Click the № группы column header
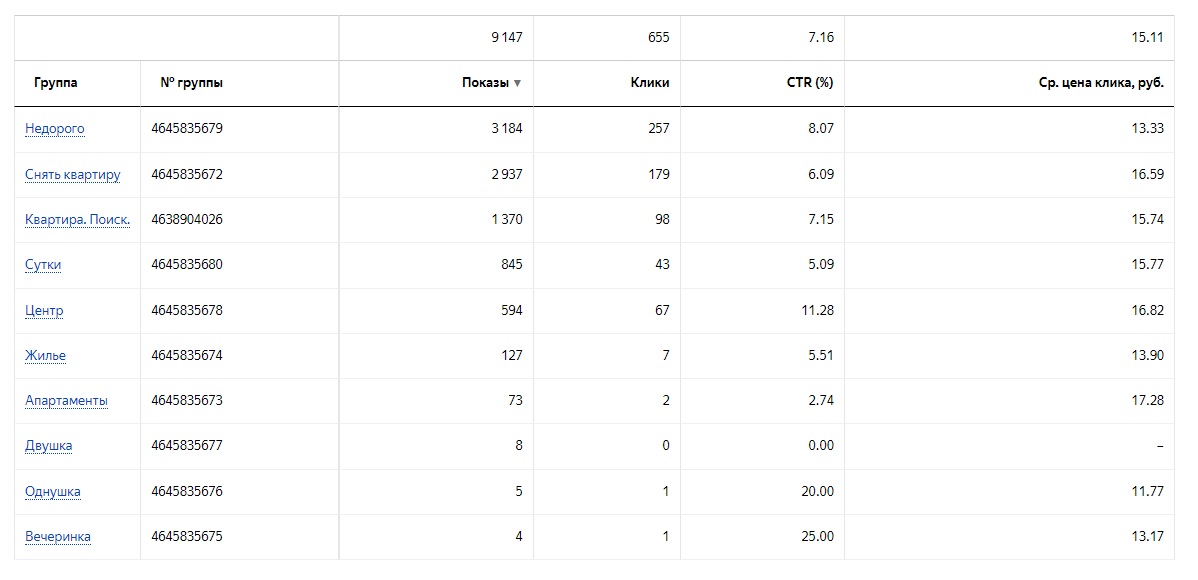The image size is (1198, 580). (x=191, y=83)
